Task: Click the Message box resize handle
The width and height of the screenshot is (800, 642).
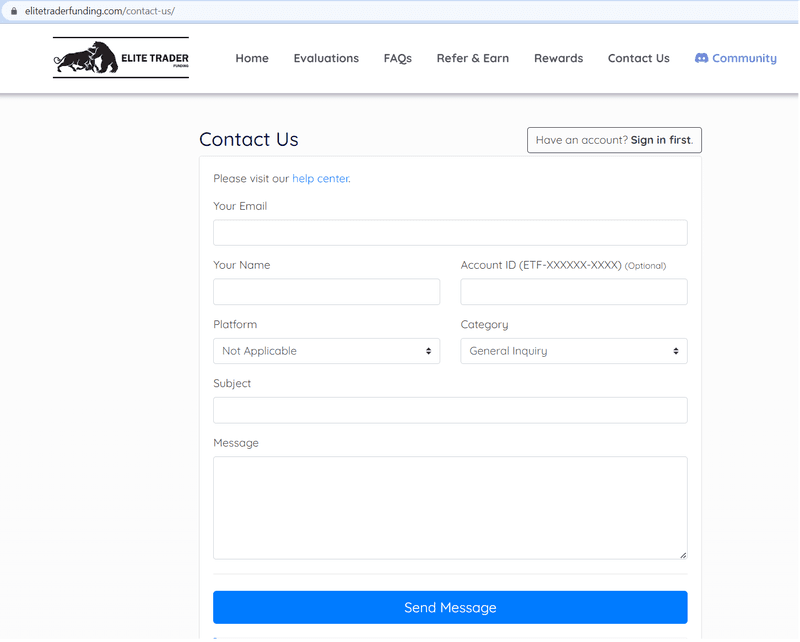Action: 683,555
